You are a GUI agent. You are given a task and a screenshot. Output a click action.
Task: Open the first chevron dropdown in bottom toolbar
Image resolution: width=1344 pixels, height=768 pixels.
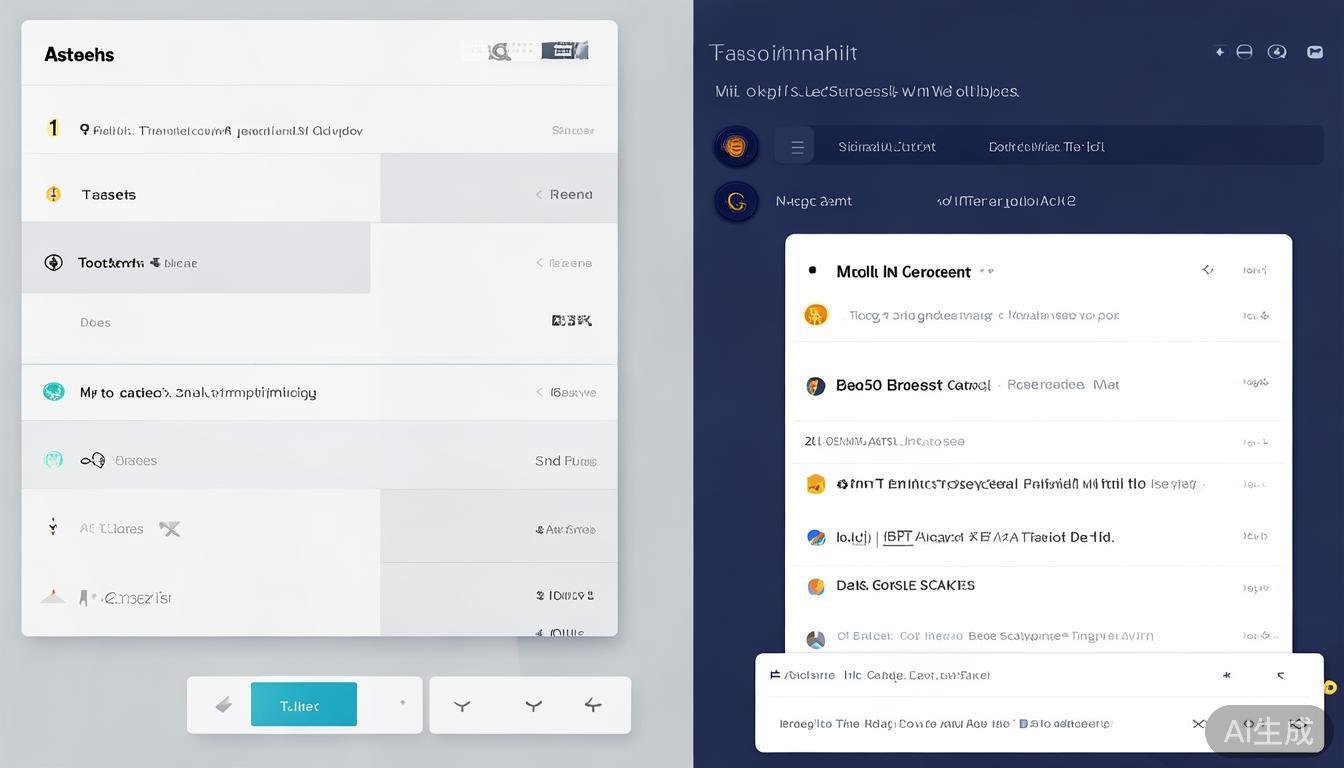[x=462, y=706]
